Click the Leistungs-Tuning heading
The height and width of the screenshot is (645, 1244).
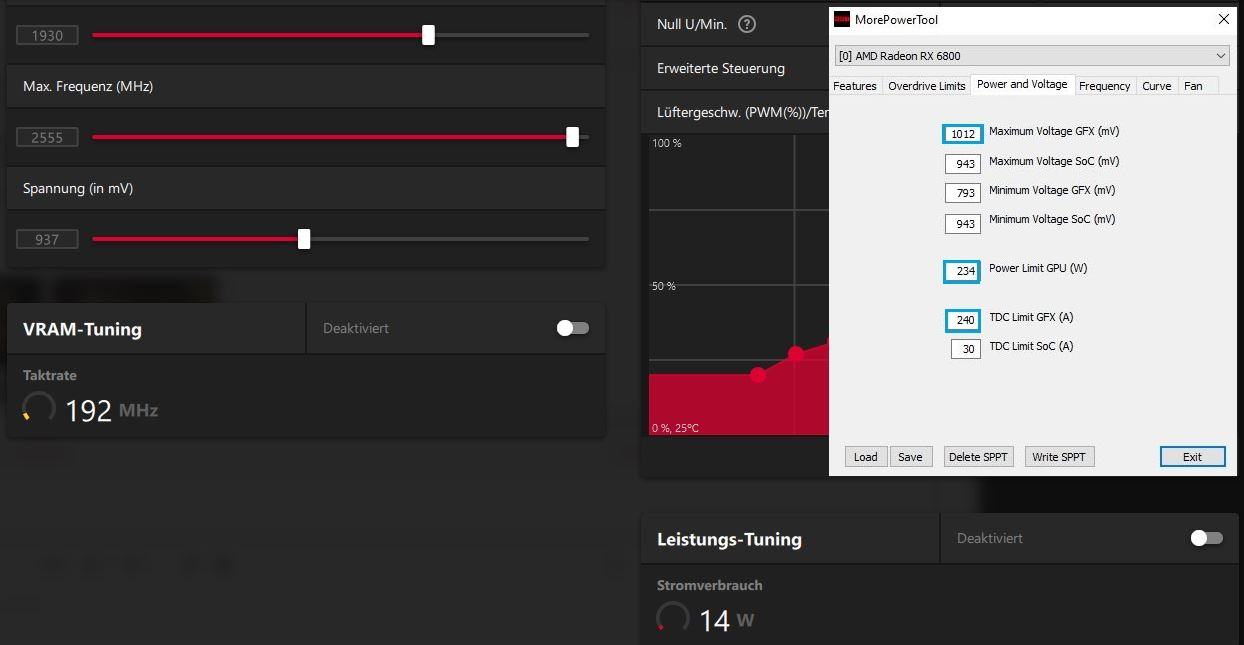pyautogui.click(x=729, y=539)
